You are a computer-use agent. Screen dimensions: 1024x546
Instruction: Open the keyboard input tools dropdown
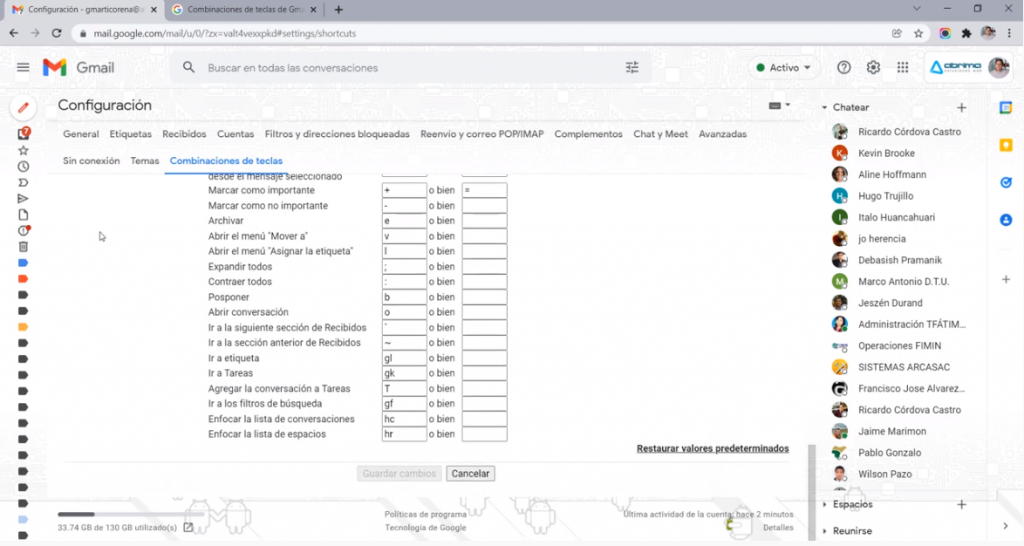(778, 105)
